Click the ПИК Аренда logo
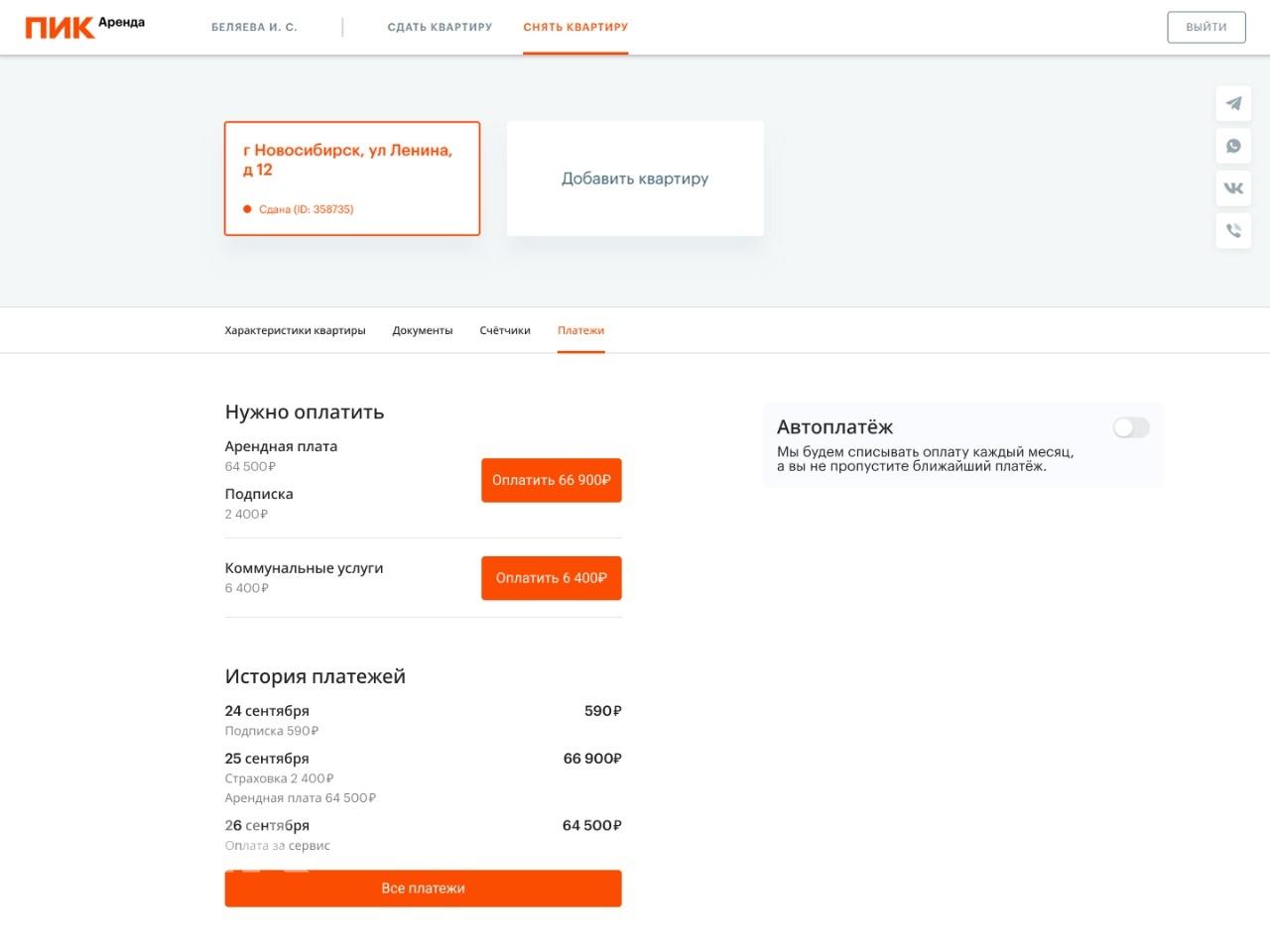 [85, 27]
